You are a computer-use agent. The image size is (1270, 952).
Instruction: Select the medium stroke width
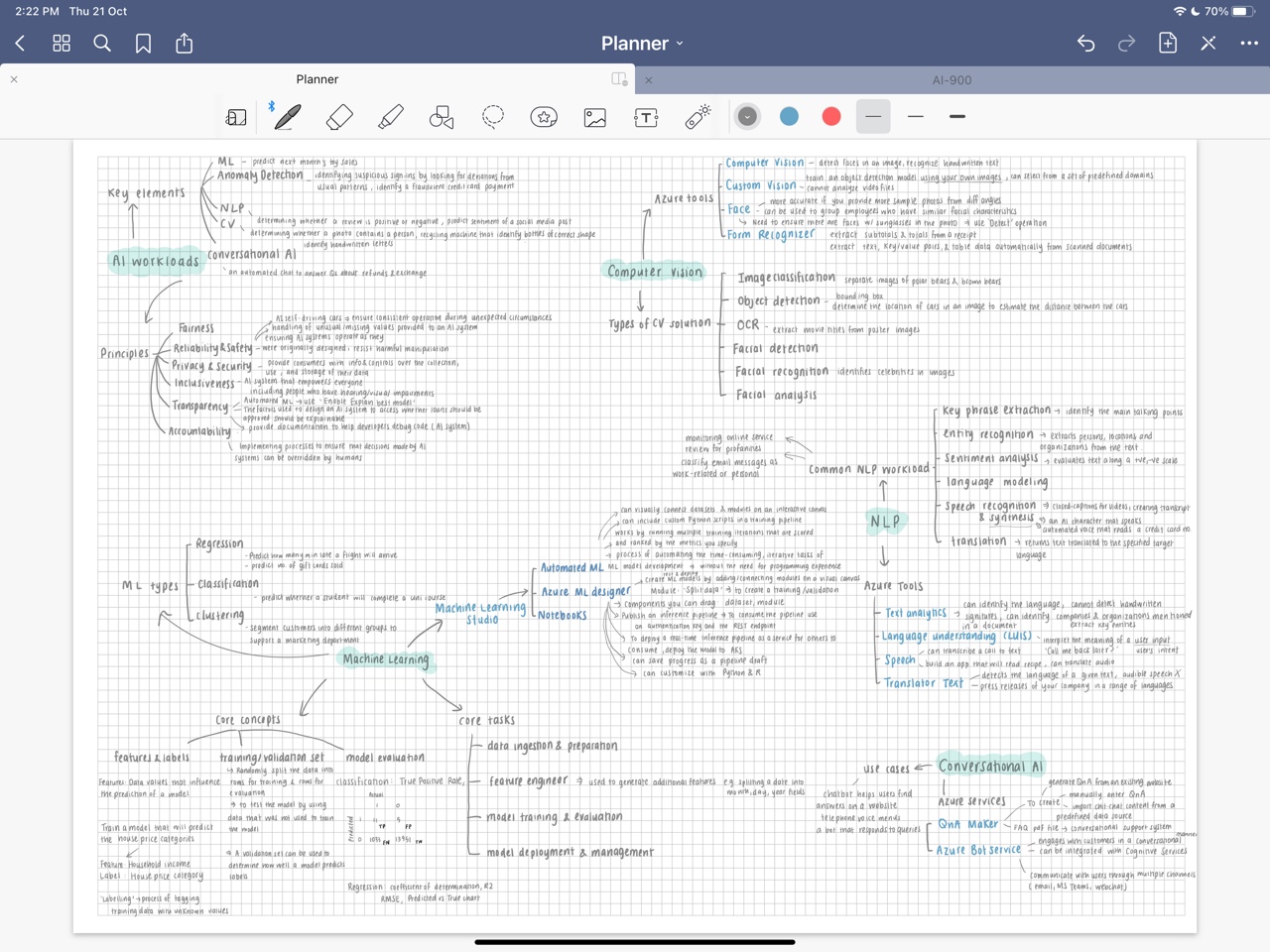point(916,117)
